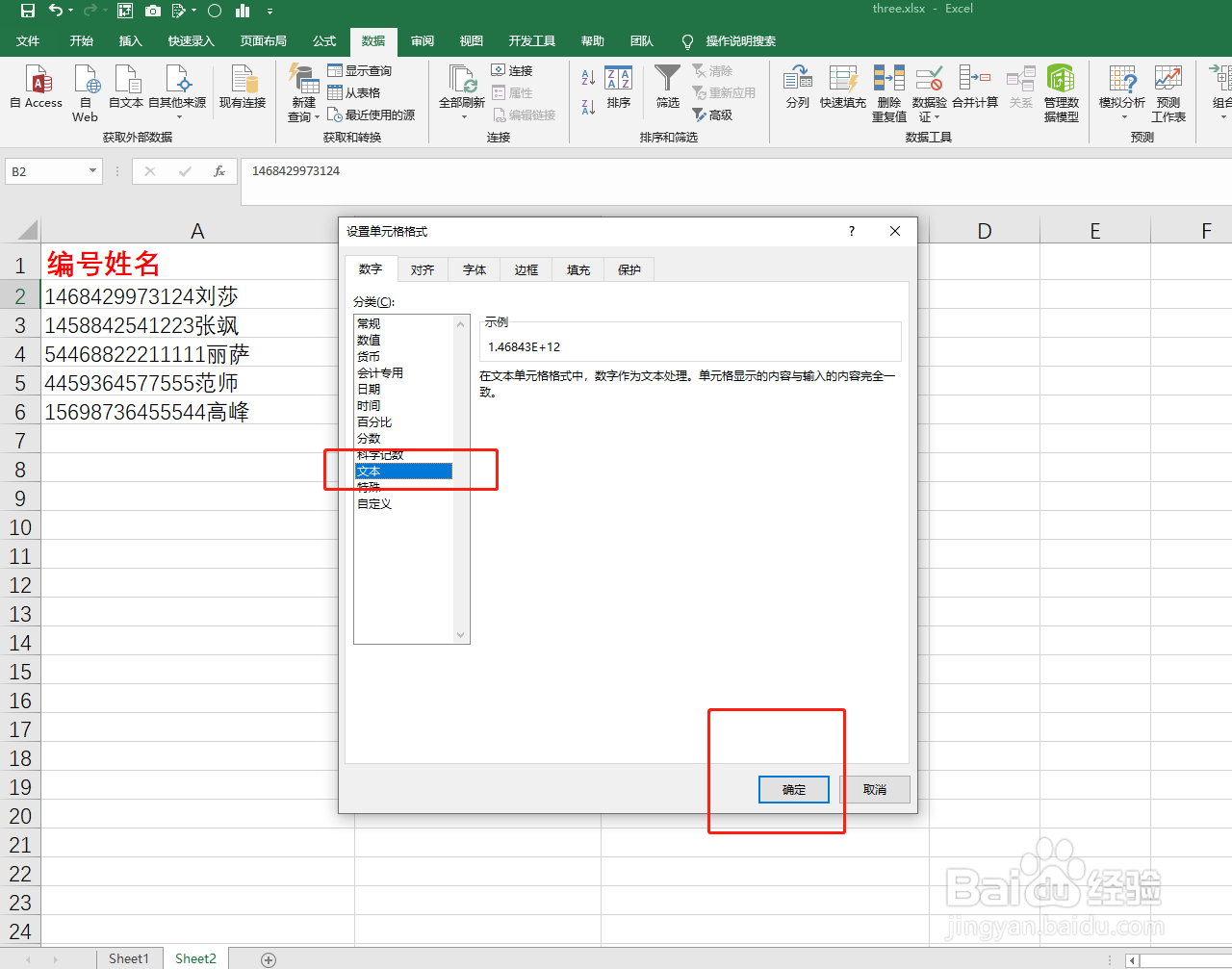Switch to View (视图) ribbon tab

tap(472, 41)
